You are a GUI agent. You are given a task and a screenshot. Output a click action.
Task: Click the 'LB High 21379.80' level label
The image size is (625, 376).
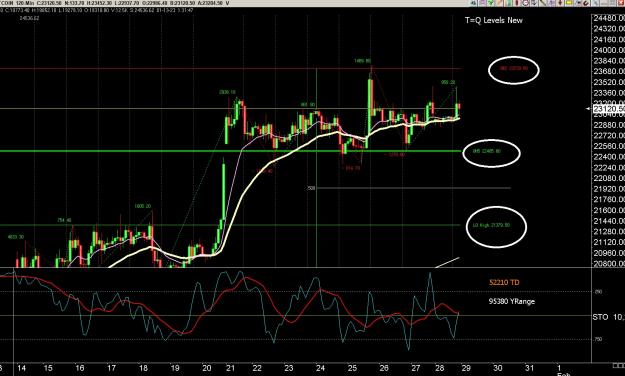point(491,225)
